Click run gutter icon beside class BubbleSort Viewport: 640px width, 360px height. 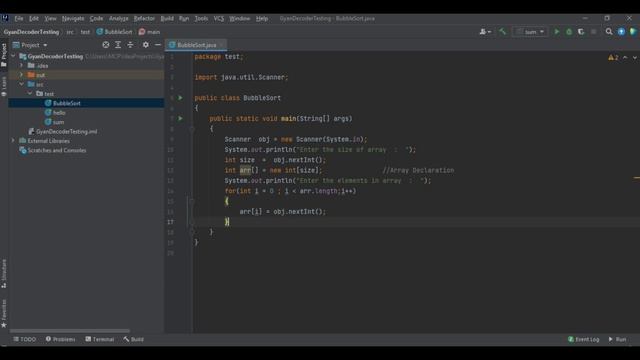click(180, 98)
